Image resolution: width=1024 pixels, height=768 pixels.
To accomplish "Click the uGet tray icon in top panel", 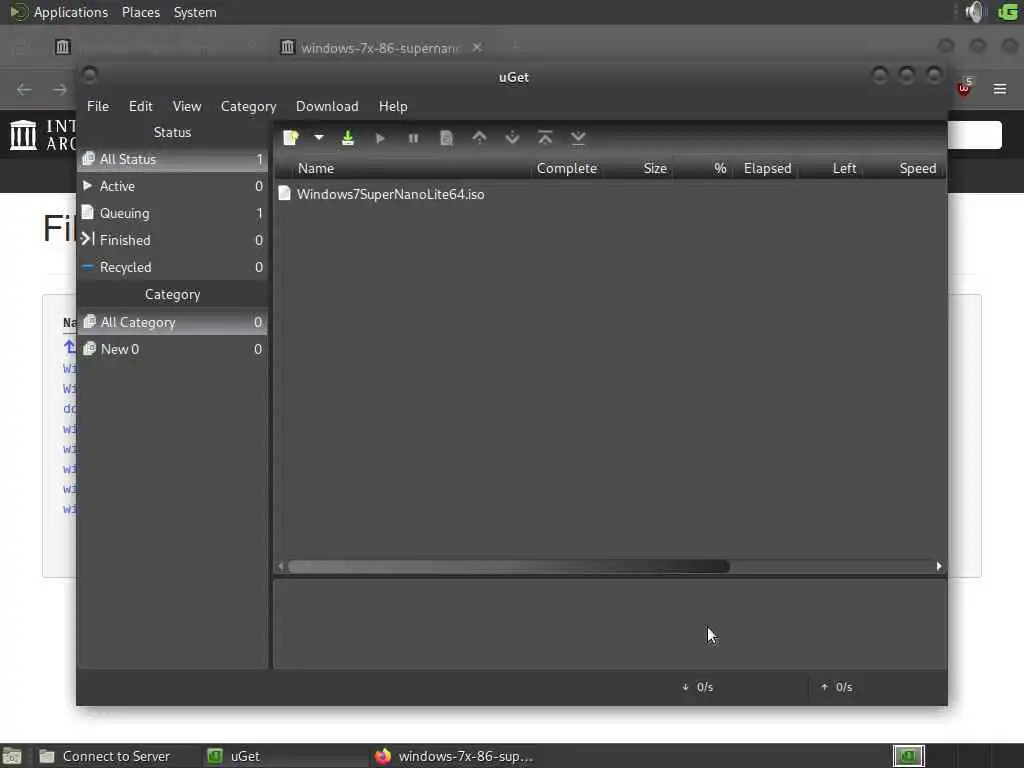I will 1008,12.
